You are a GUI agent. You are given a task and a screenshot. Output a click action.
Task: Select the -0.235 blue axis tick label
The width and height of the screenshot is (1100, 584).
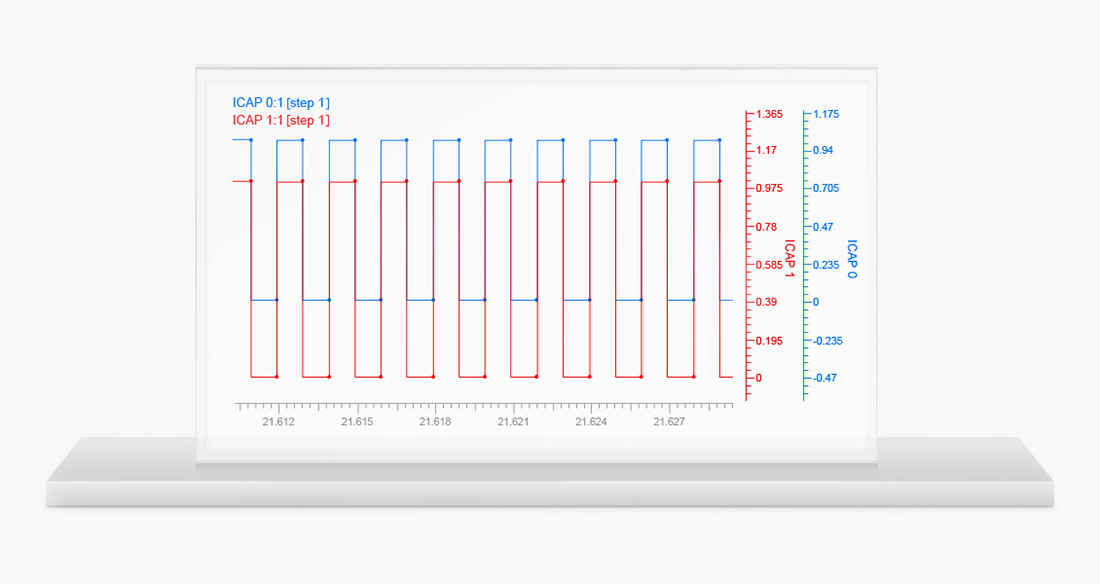828,341
